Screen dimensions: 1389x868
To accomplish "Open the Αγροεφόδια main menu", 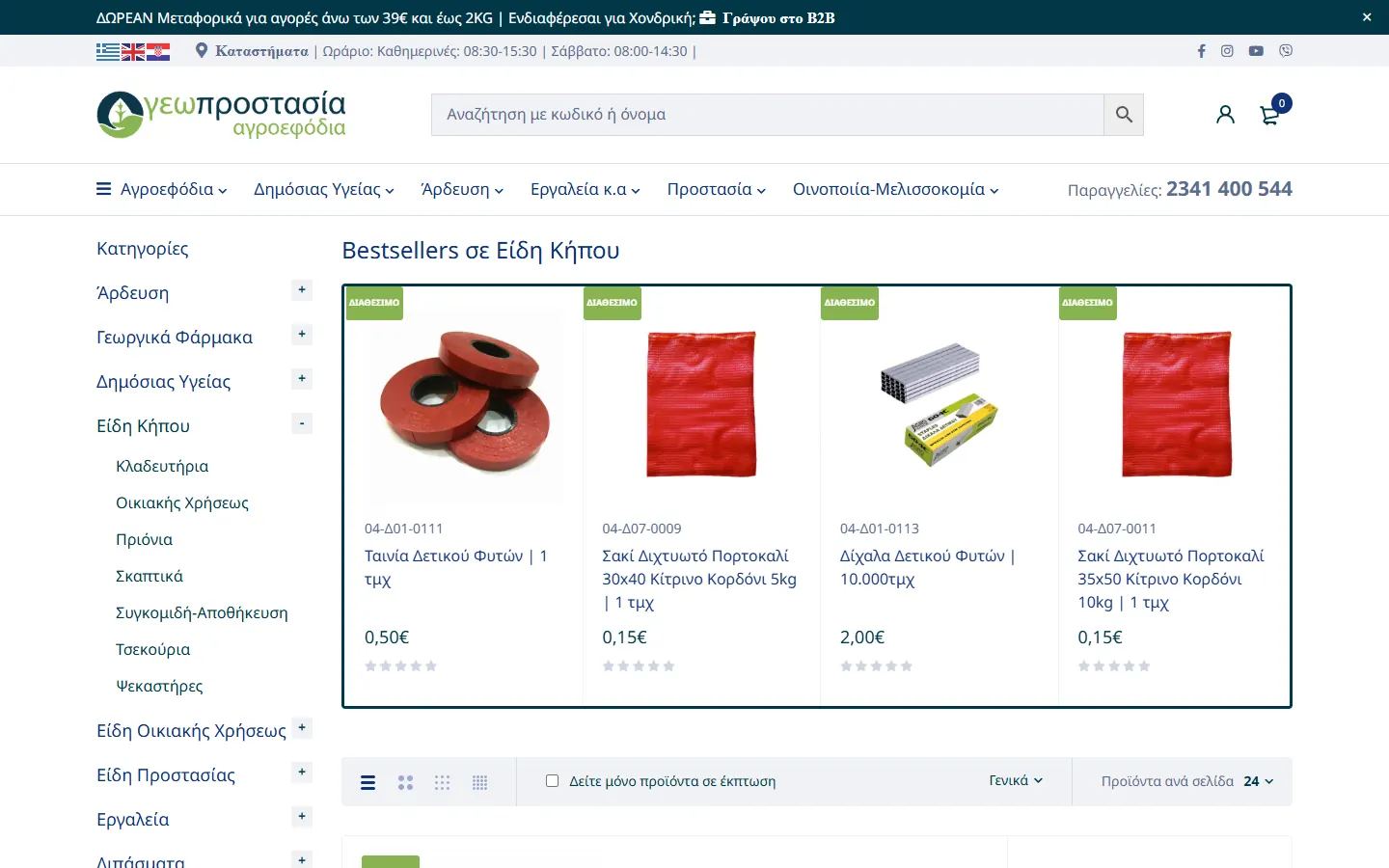I will (x=162, y=189).
